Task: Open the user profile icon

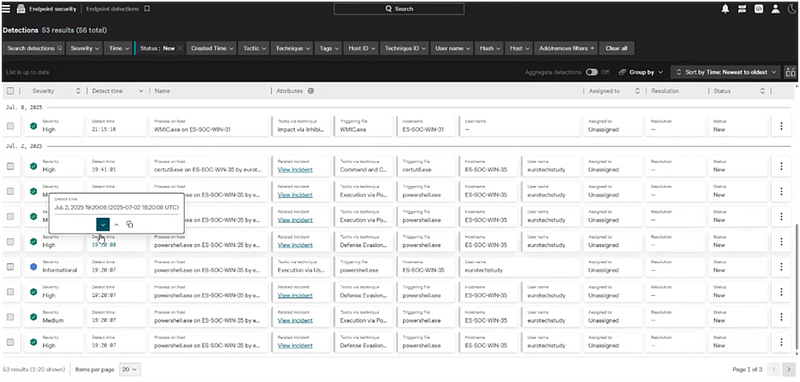Action: click(x=776, y=9)
